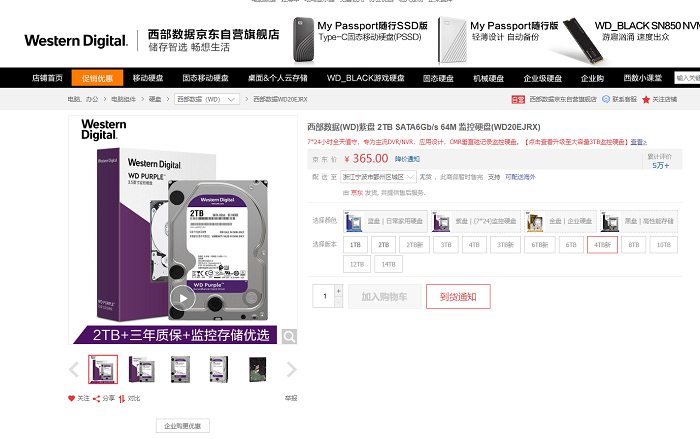The image size is (700, 439).
Task: Click 查看 link in red promo text
Action: pos(638,142)
